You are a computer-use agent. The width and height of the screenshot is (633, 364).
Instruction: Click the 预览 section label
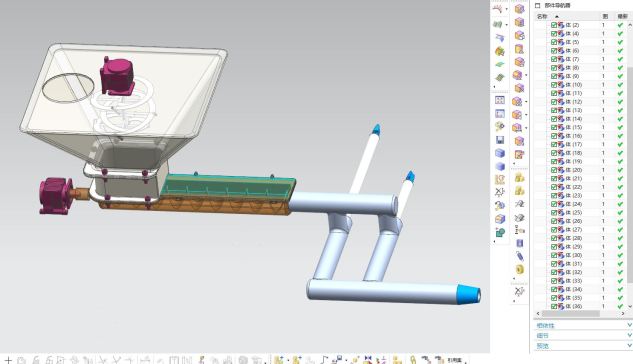pos(543,346)
